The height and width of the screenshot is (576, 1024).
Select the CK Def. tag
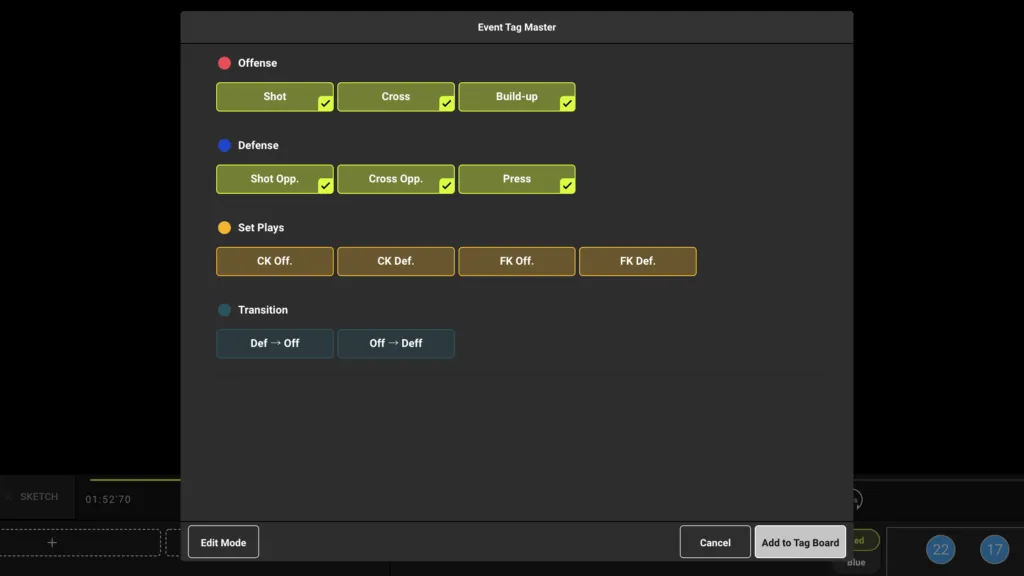[x=396, y=261]
